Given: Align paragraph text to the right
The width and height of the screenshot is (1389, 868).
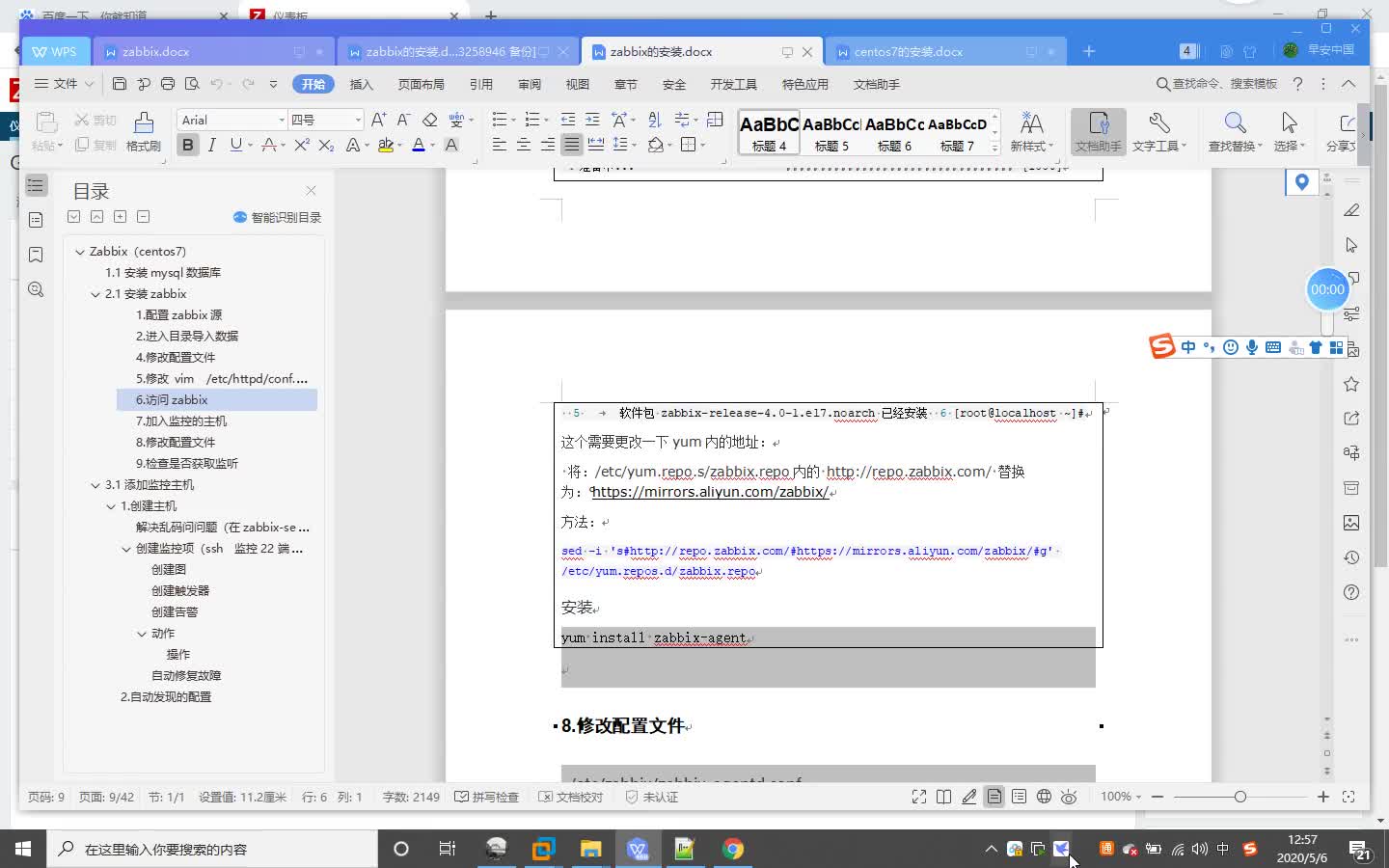Looking at the screenshot, I should [548, 145].
